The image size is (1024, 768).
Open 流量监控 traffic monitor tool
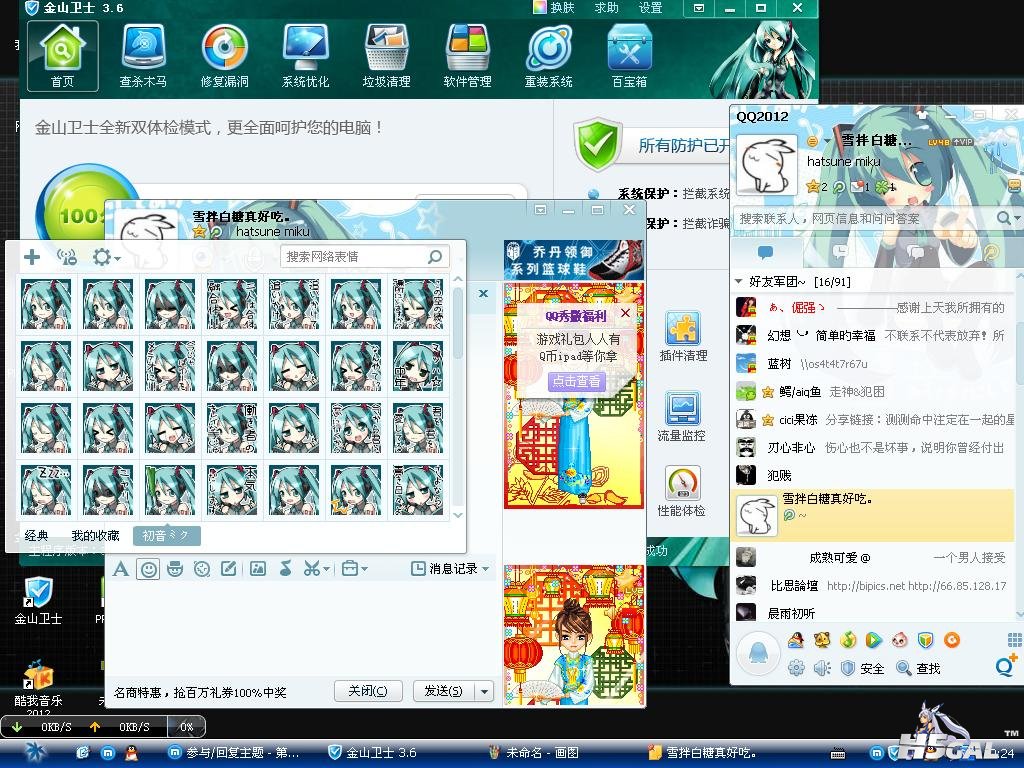(x=682, y=416)
